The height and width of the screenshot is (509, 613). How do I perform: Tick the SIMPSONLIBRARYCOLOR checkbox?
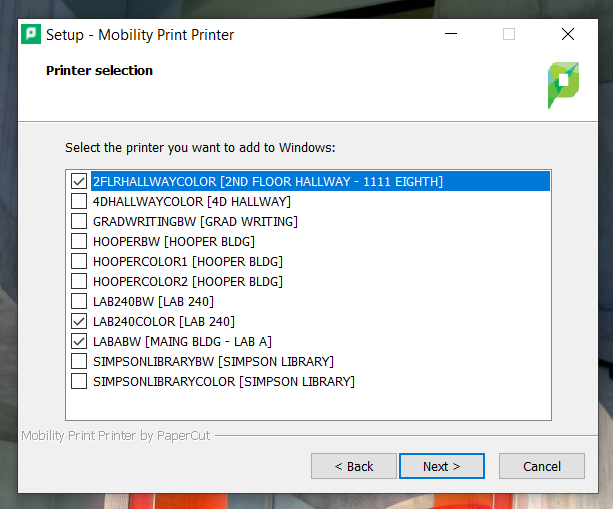(x=79, y=381)
